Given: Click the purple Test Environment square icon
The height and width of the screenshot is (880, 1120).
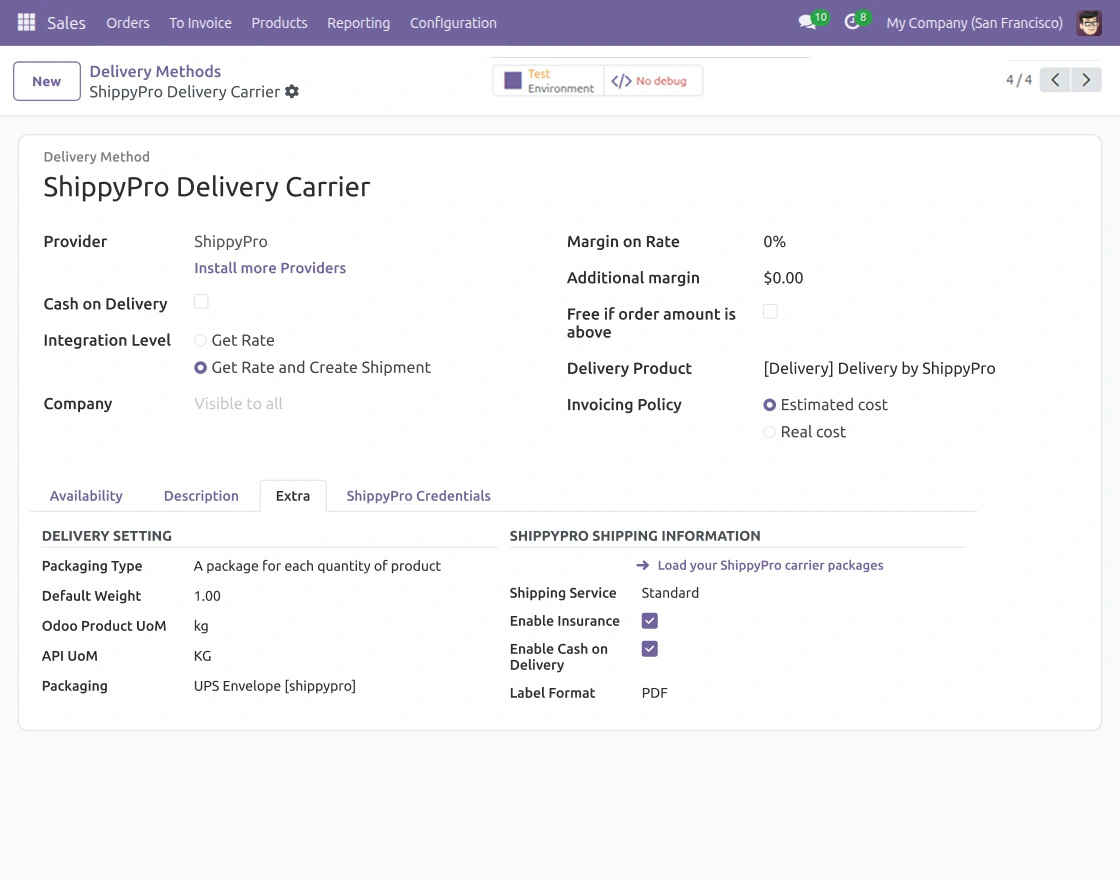Looking at the screenshot, I should pos(513,81).
